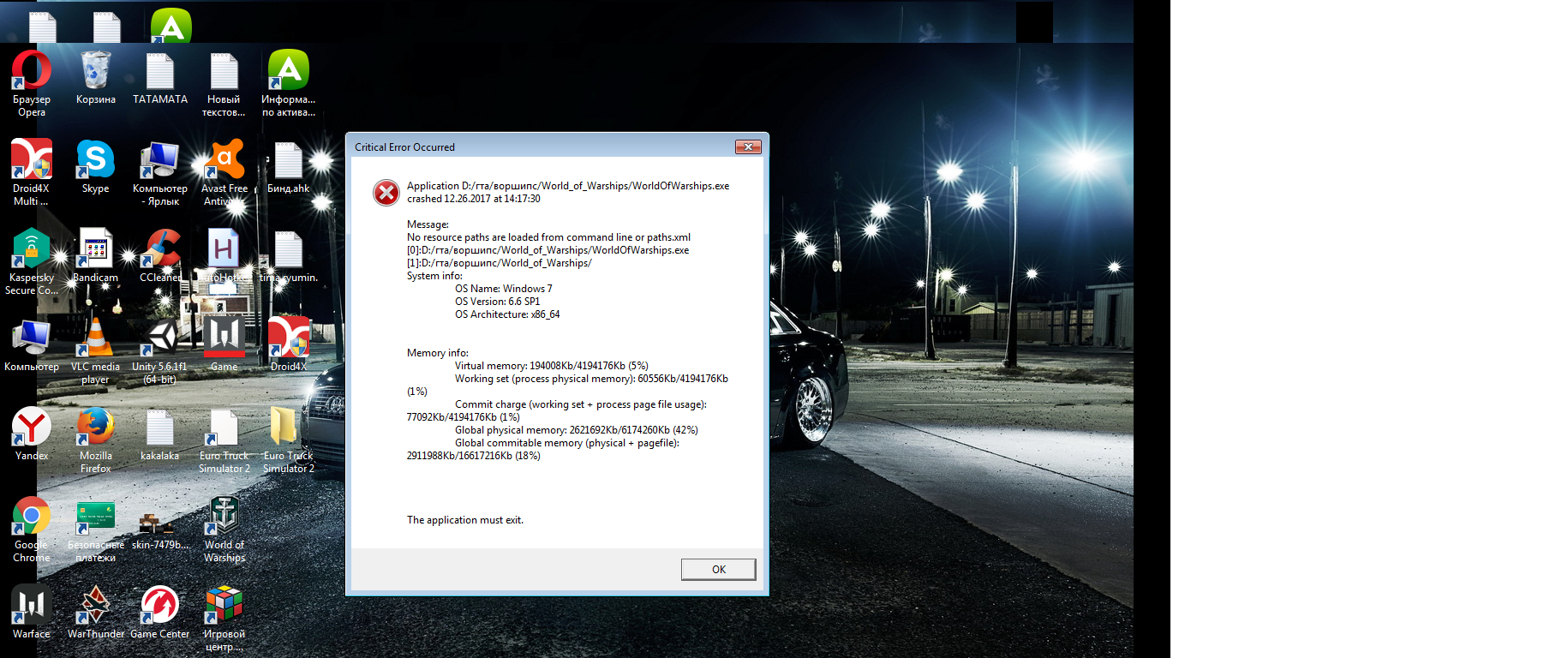Open the Бинд.ahk script file
Screen dimensions: 1568x658
pos(289,161)
